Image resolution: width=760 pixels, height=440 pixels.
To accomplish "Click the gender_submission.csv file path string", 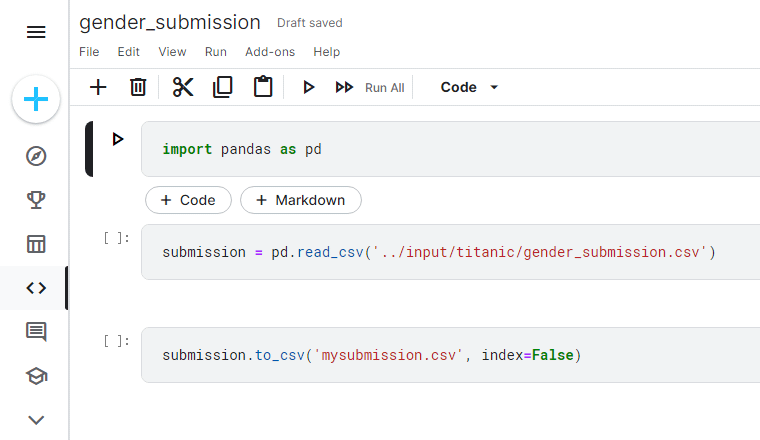I will tap(539, 252).
